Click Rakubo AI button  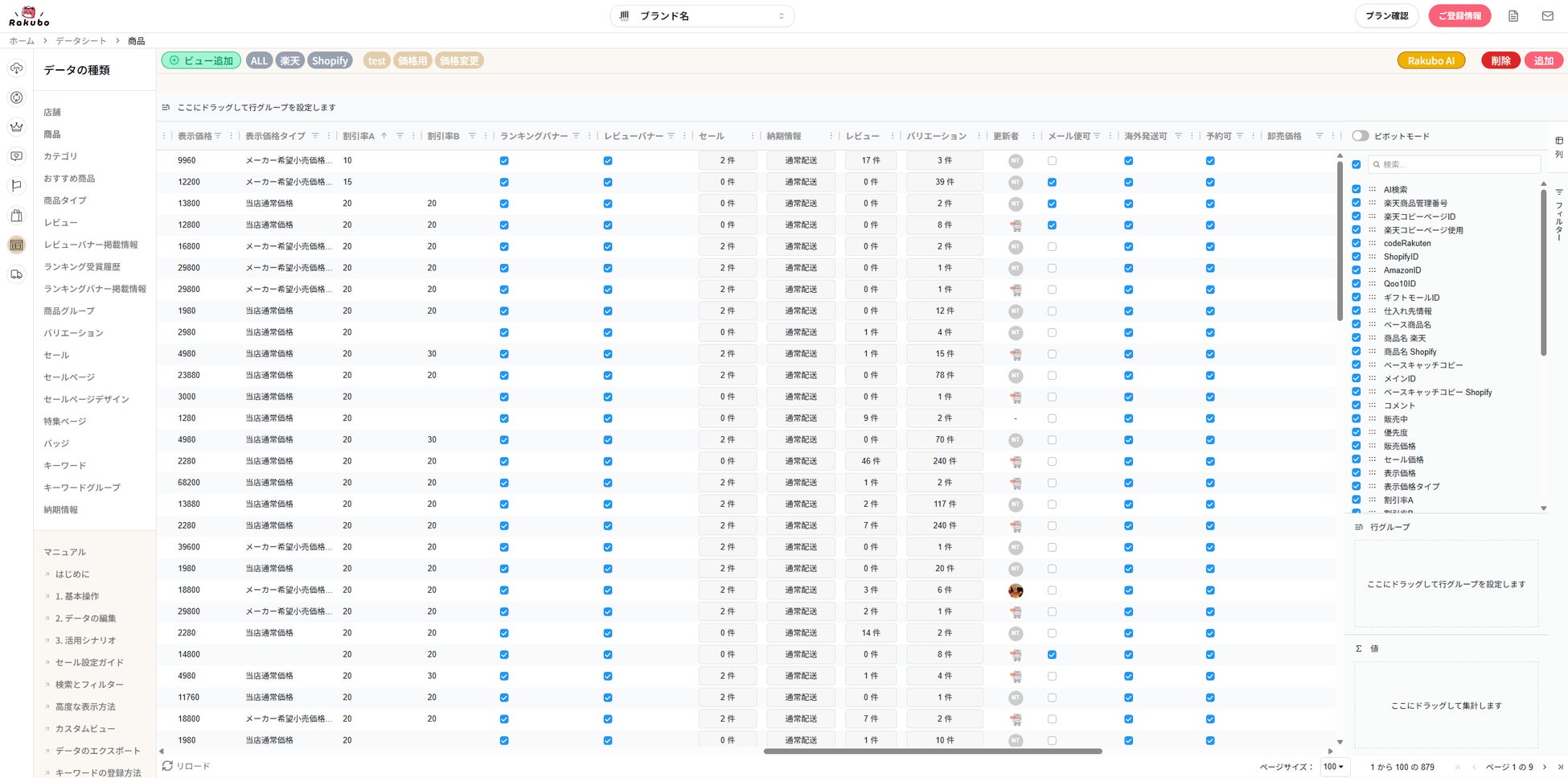click(x=1431, y=60)
